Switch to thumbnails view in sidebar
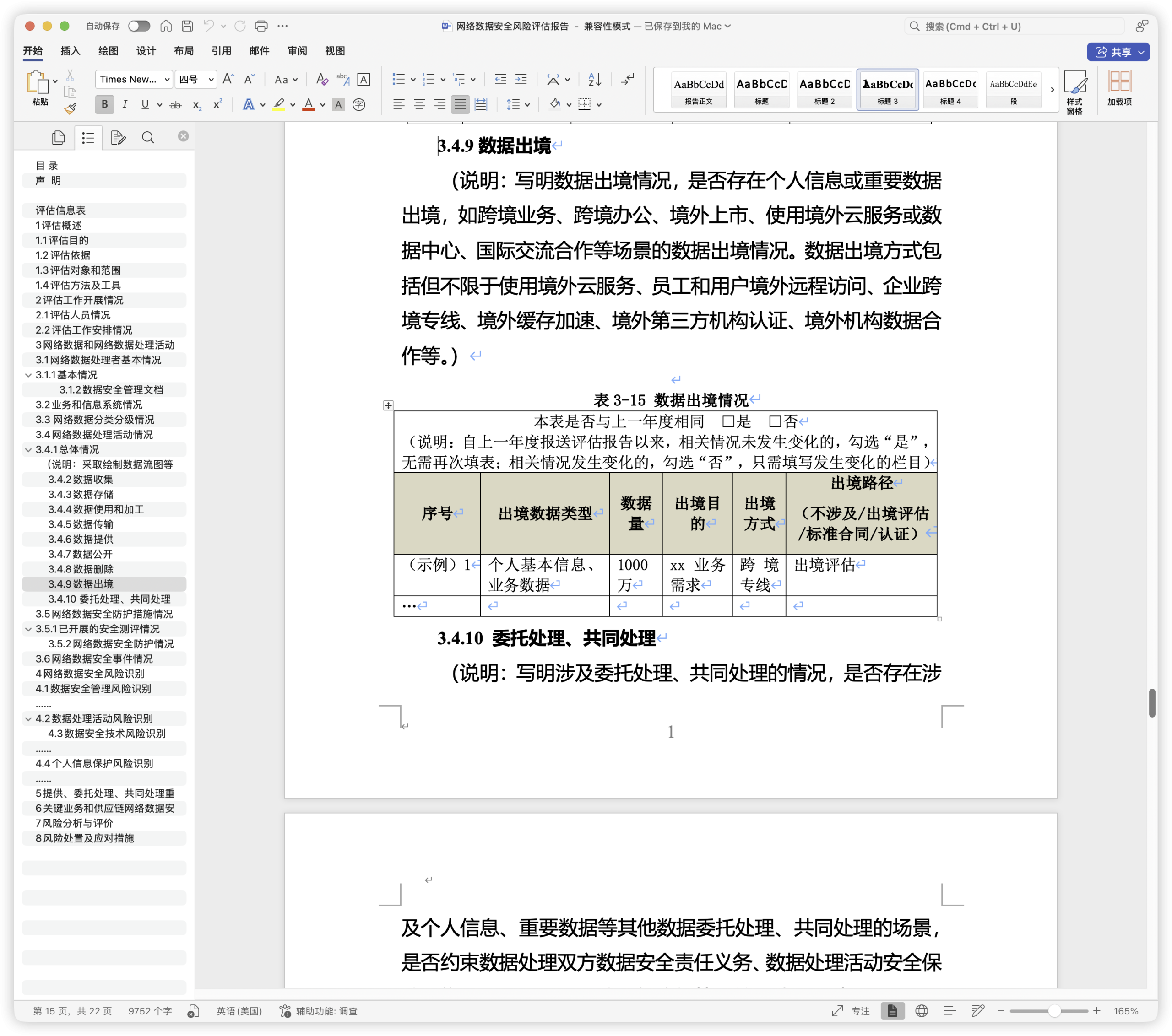1172x1036 pixels. pos(59,138)
